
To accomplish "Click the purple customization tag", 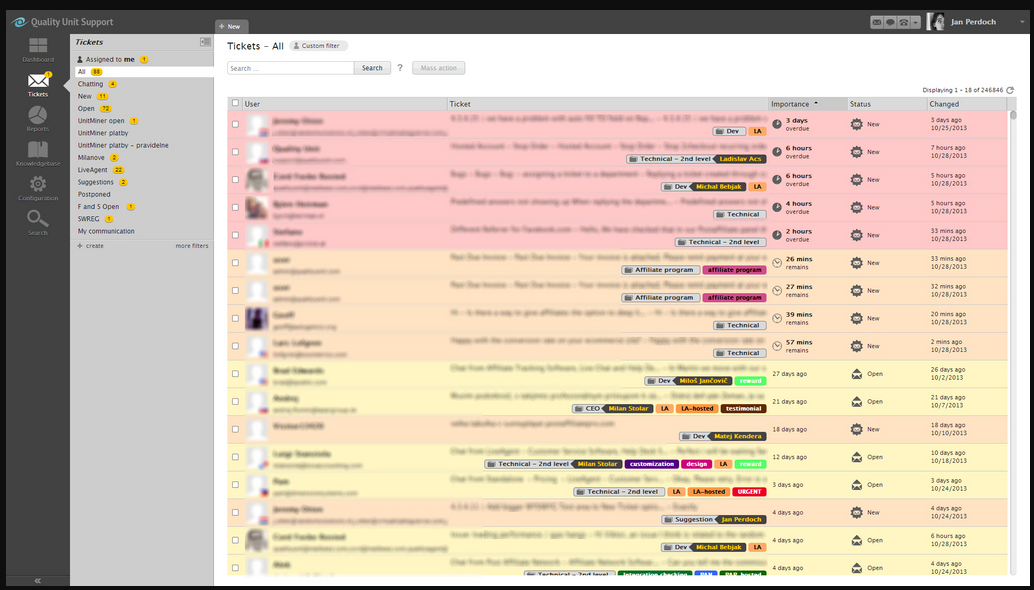I will (652, 464).
